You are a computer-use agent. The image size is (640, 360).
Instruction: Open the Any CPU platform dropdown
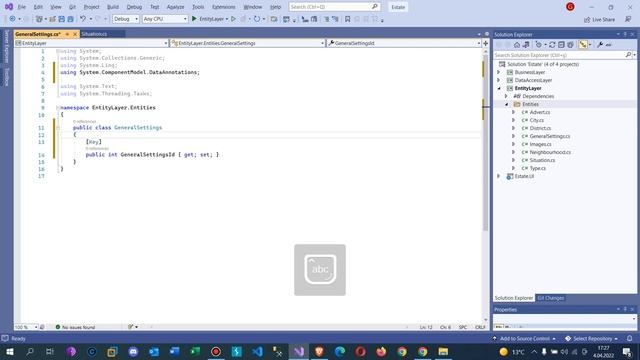(165, 19)
